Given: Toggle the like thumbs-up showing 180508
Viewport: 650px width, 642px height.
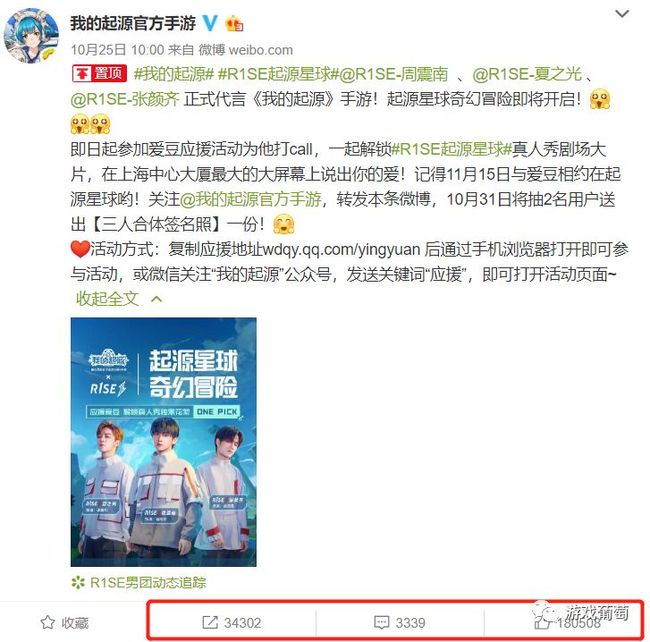Looking at the screenshot, I should [541, 622].
